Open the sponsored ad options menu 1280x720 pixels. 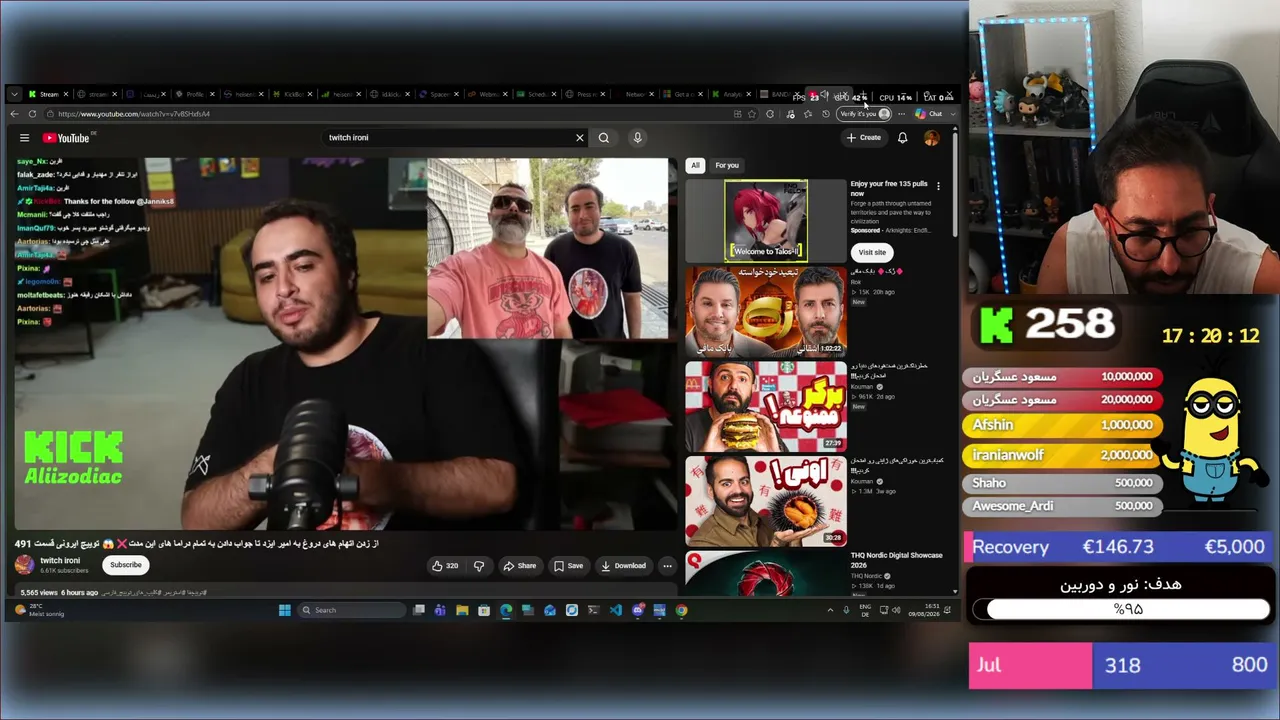[938, 186]
